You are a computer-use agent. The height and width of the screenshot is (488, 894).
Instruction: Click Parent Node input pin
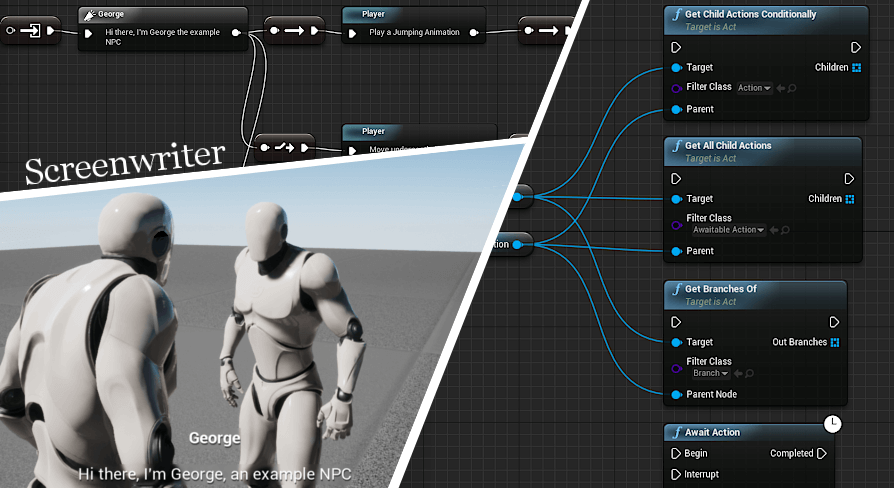click(x=676, y=394)
